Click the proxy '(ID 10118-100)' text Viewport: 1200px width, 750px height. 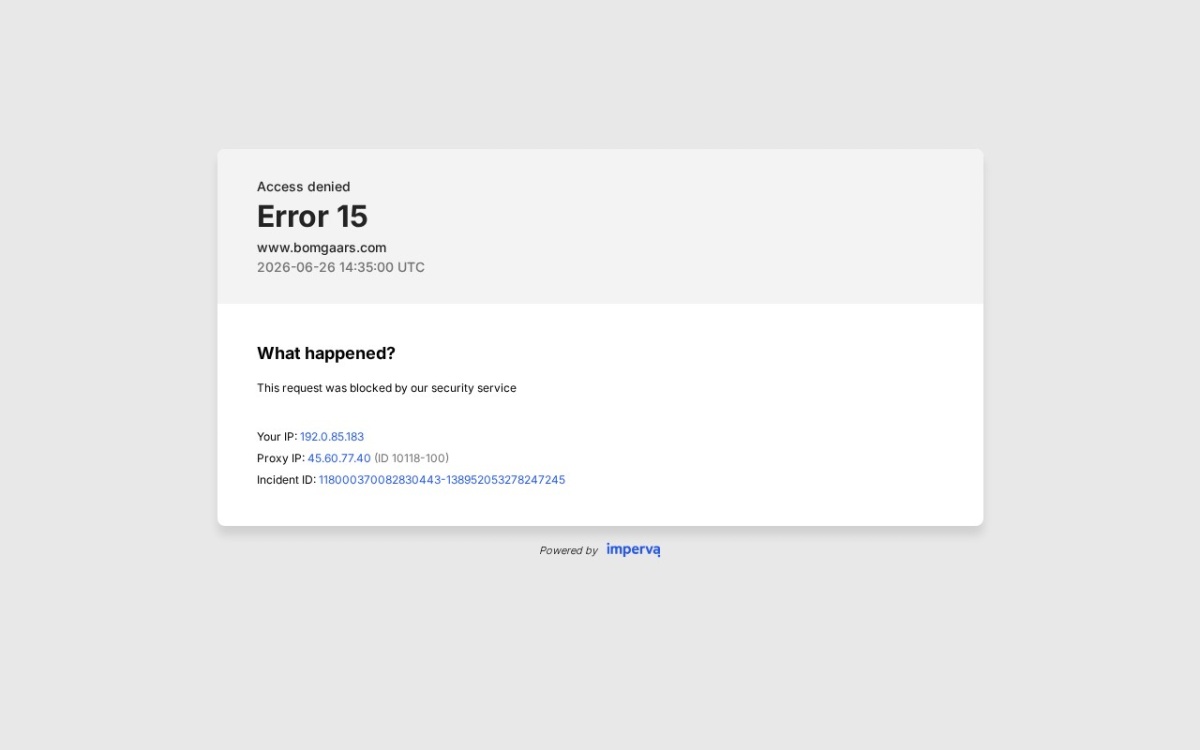[411, 458]
